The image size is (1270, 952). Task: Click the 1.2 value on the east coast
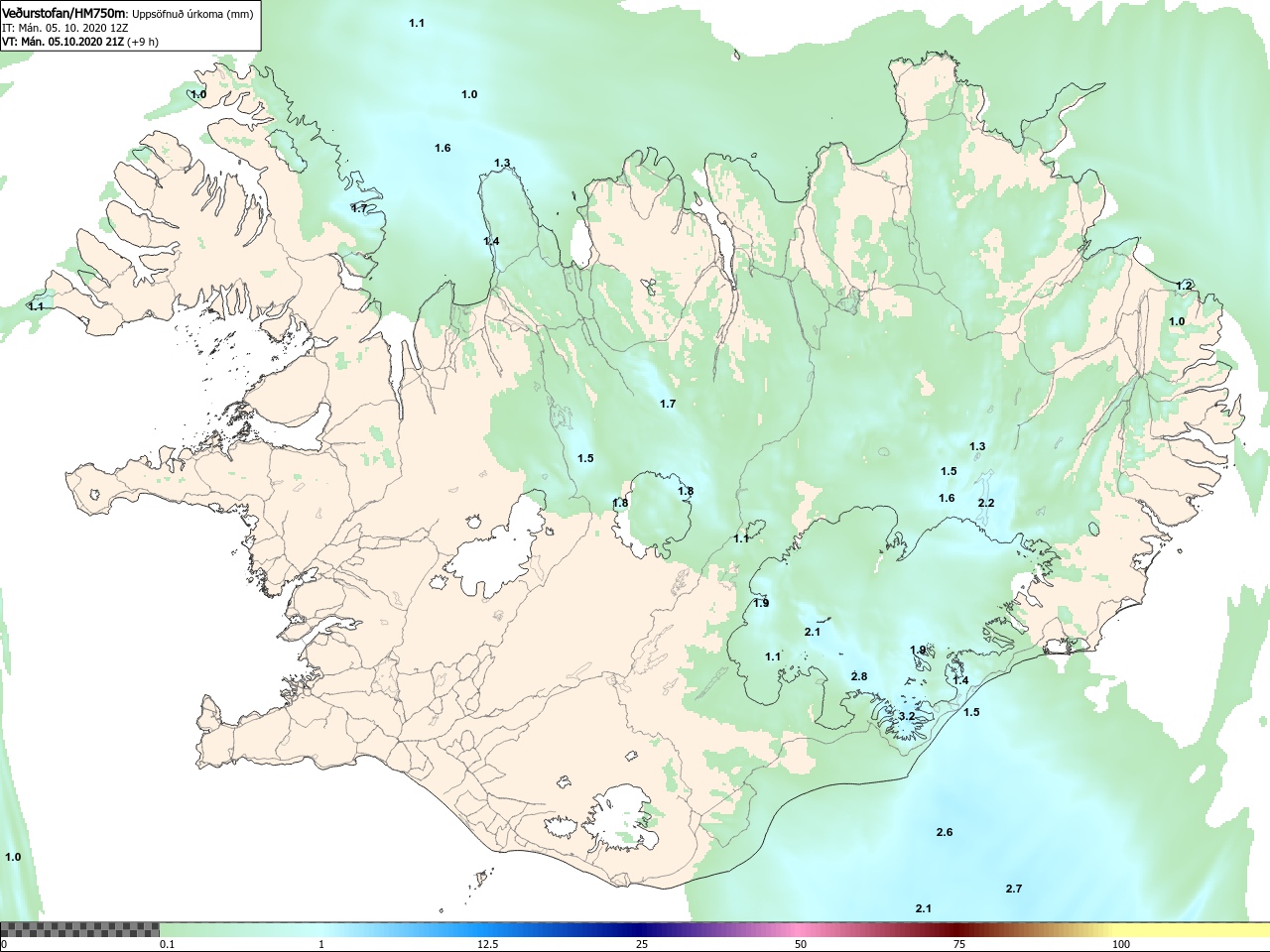pos(1185,286)
